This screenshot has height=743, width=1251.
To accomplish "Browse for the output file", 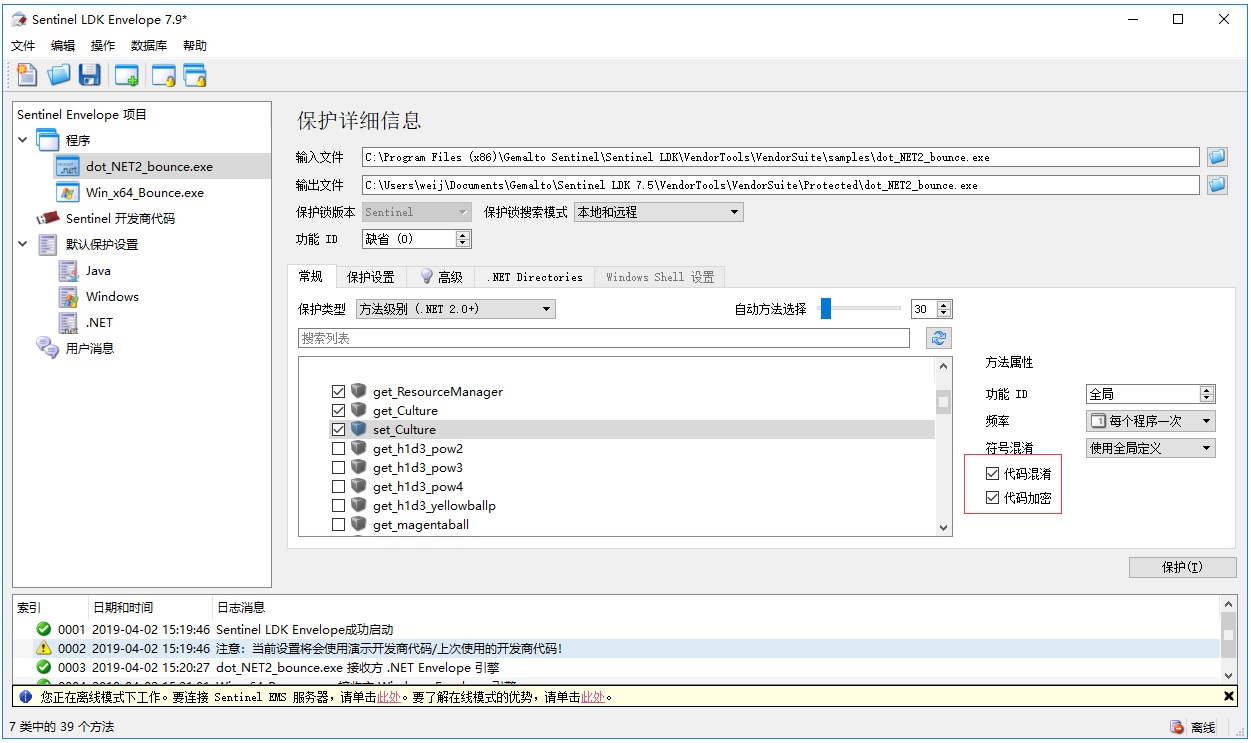I will click(1217, 185).
